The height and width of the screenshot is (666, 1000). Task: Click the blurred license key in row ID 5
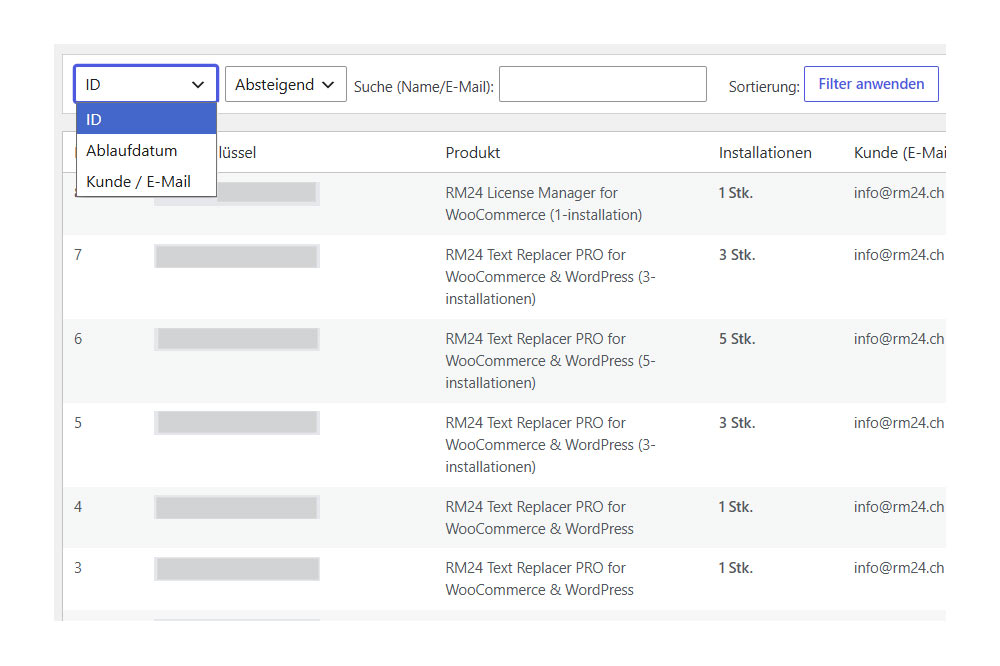pos(237,422)
